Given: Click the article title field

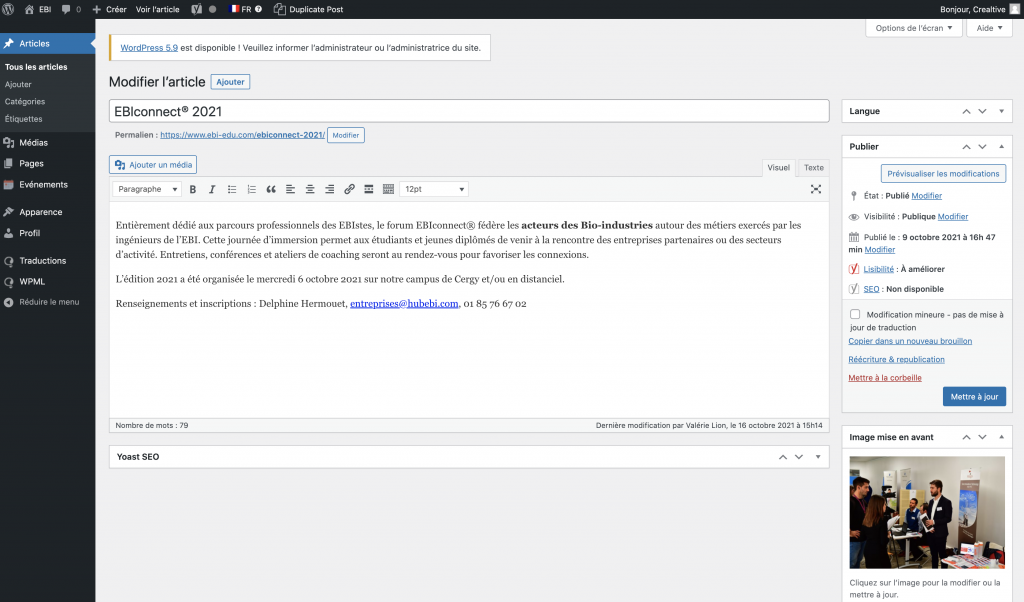Looking at the screenshot, I should click(469, 111).
